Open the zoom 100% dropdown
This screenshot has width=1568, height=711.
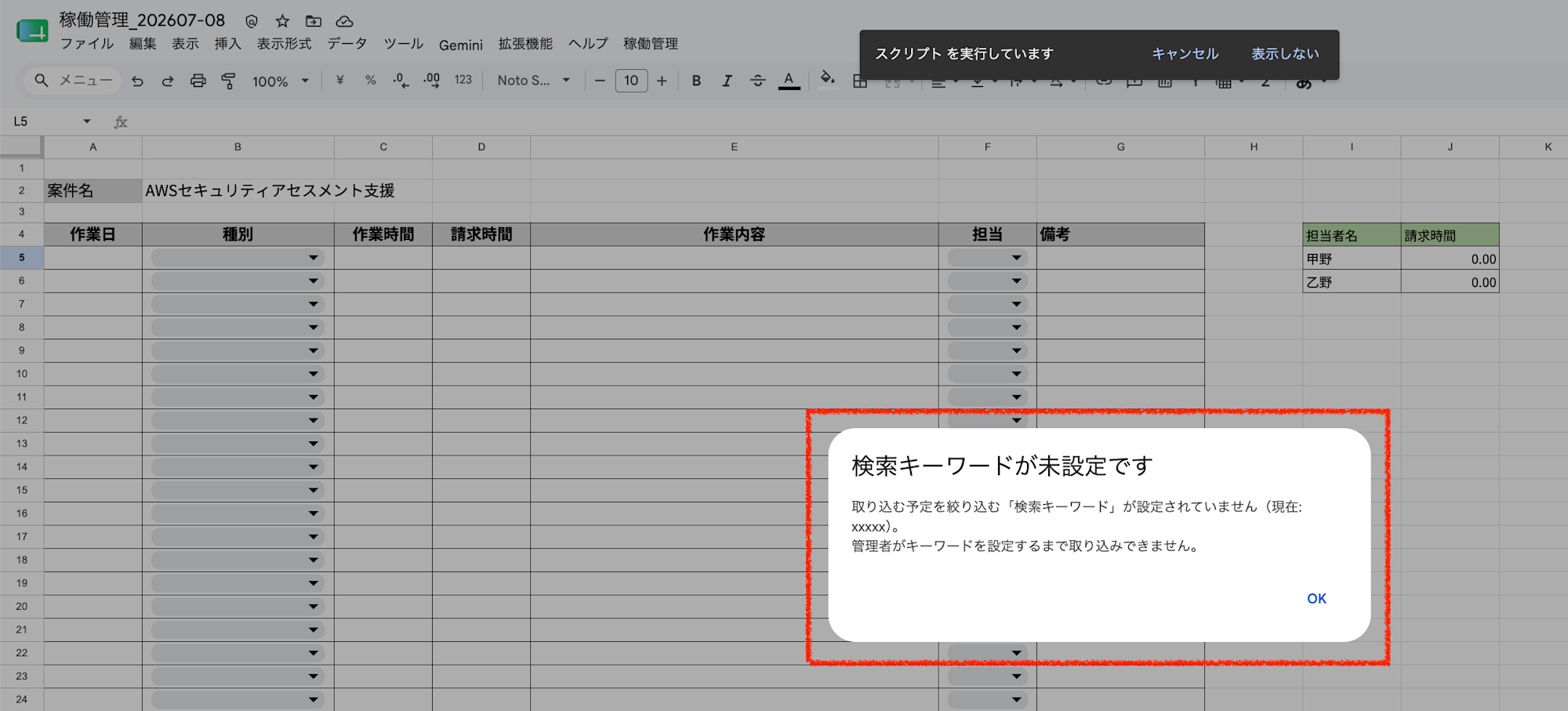280,81
